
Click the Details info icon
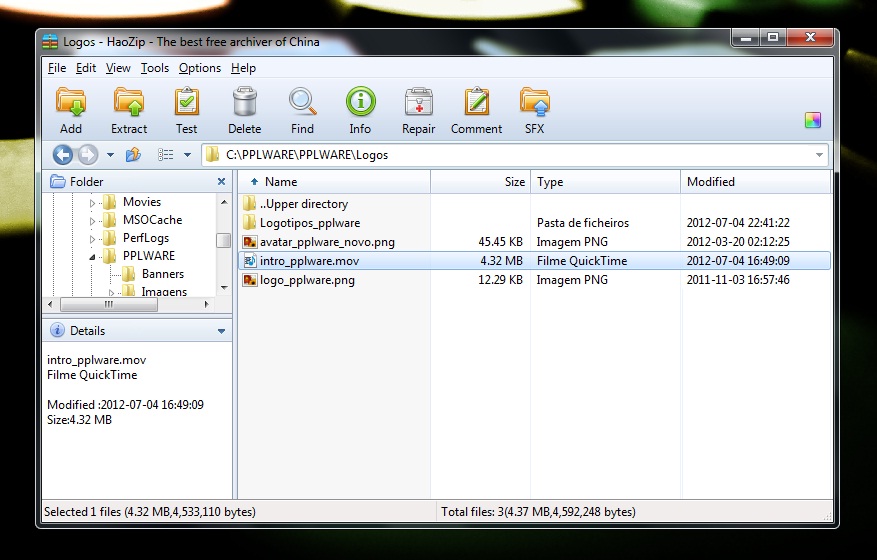(57, 330)
